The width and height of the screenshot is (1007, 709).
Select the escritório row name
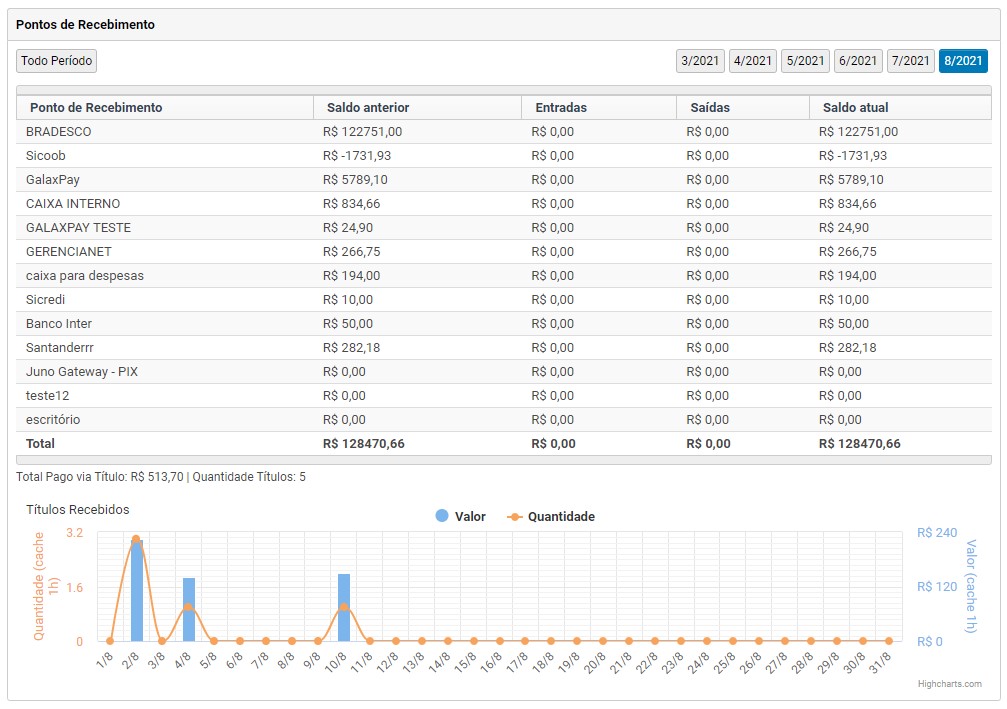tap(53, 419)
